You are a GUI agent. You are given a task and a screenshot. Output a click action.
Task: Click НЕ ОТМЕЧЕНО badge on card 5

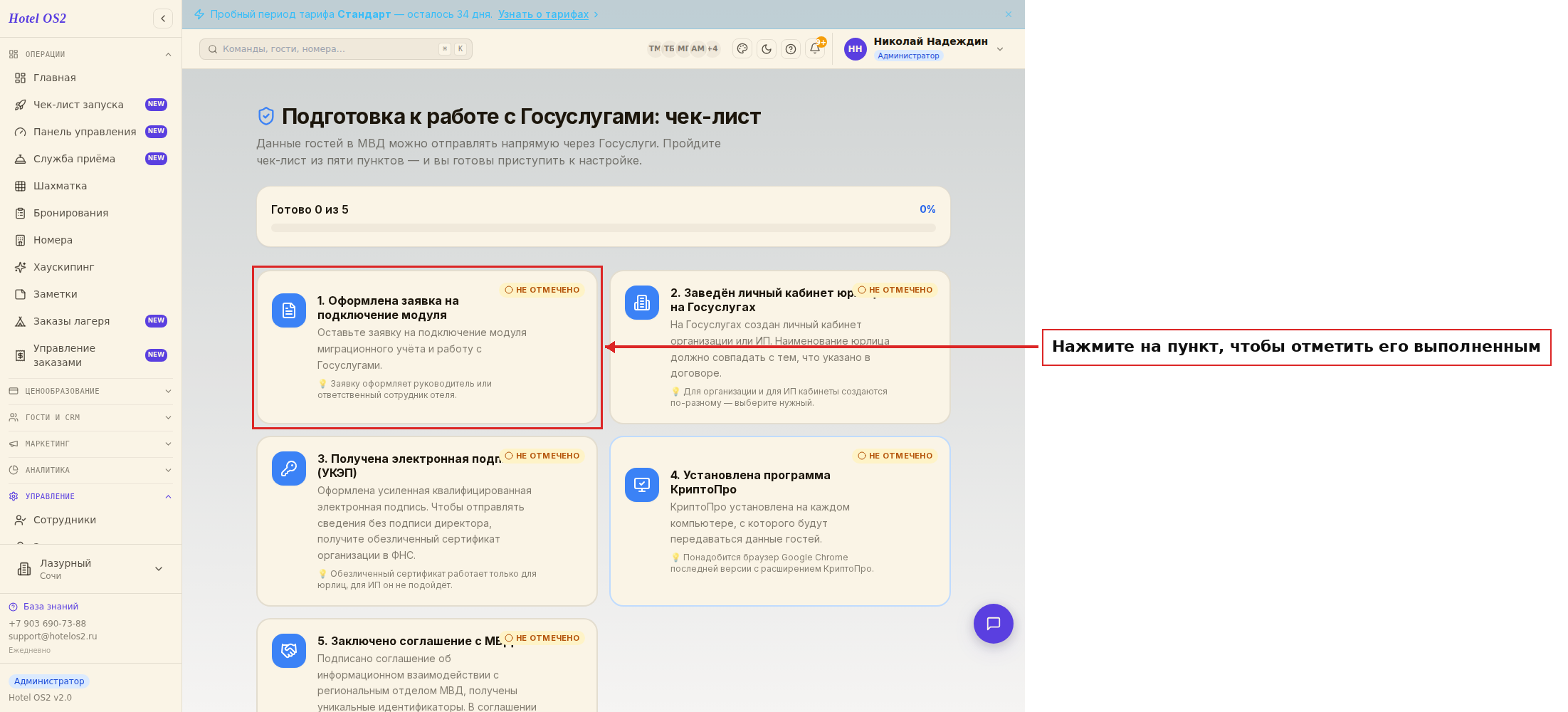[542, 638]
